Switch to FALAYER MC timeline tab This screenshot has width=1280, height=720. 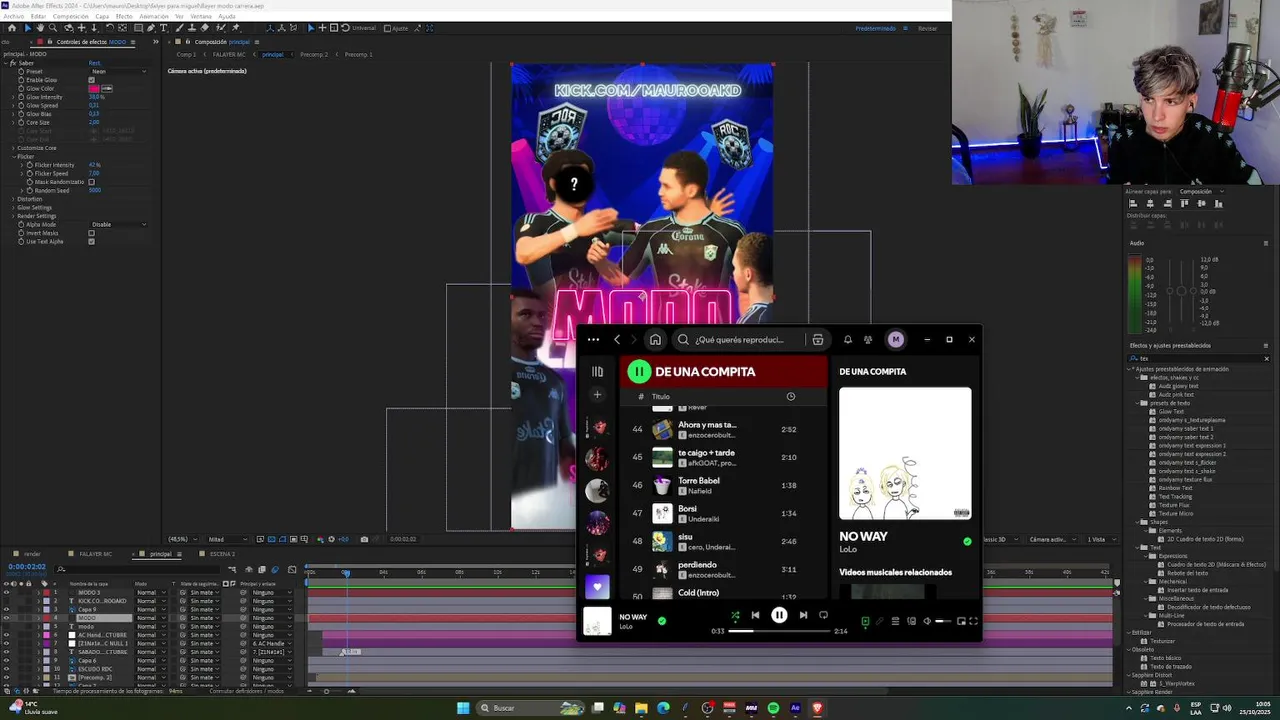[x=95, y=554]
